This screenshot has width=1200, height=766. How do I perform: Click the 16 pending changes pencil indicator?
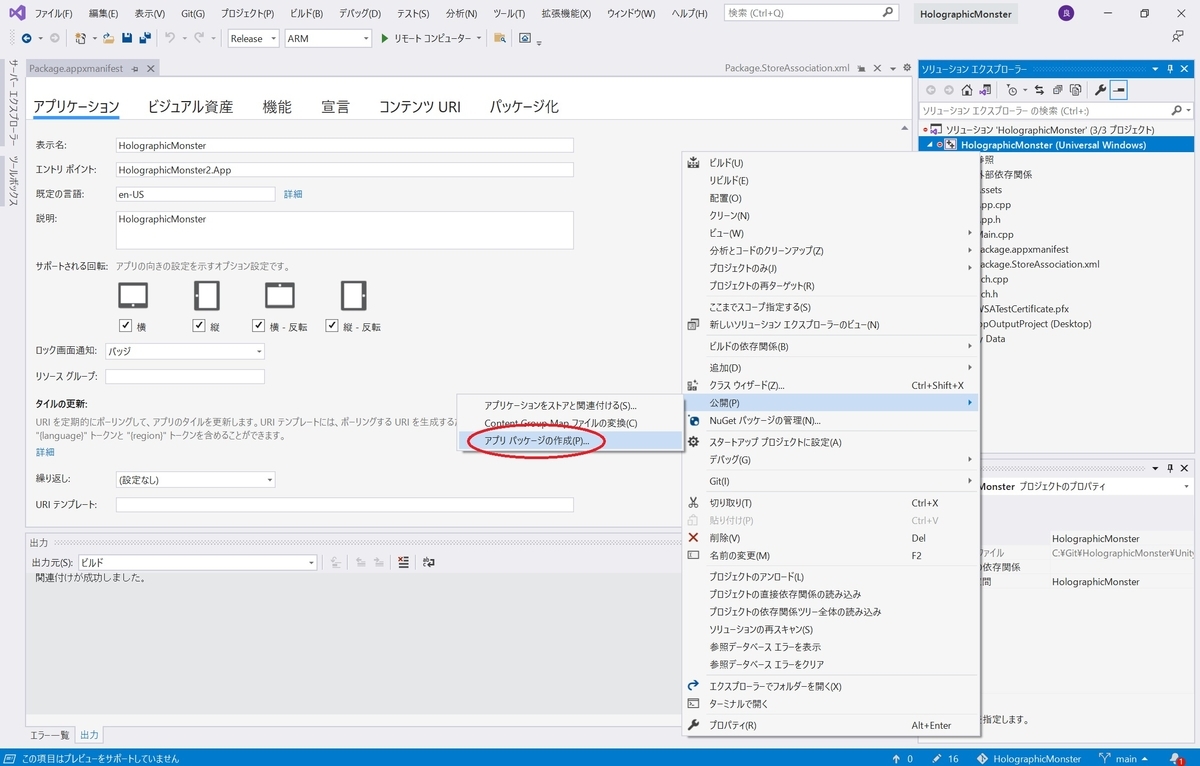point(945,759)
